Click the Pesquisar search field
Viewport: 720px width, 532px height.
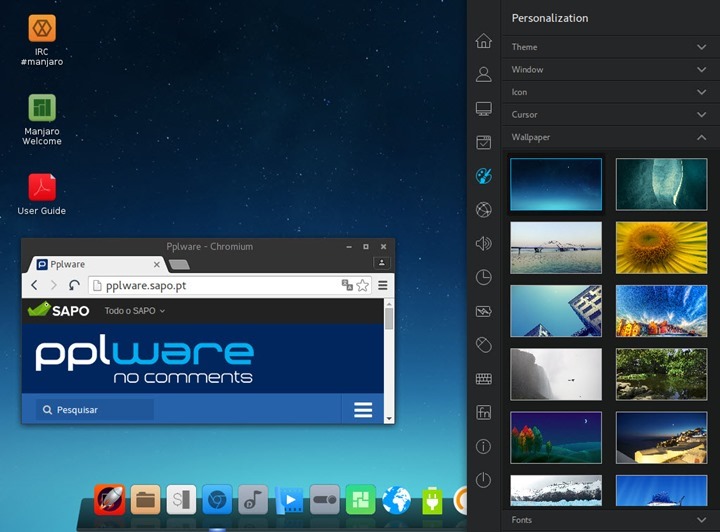(x=95, y=409)
